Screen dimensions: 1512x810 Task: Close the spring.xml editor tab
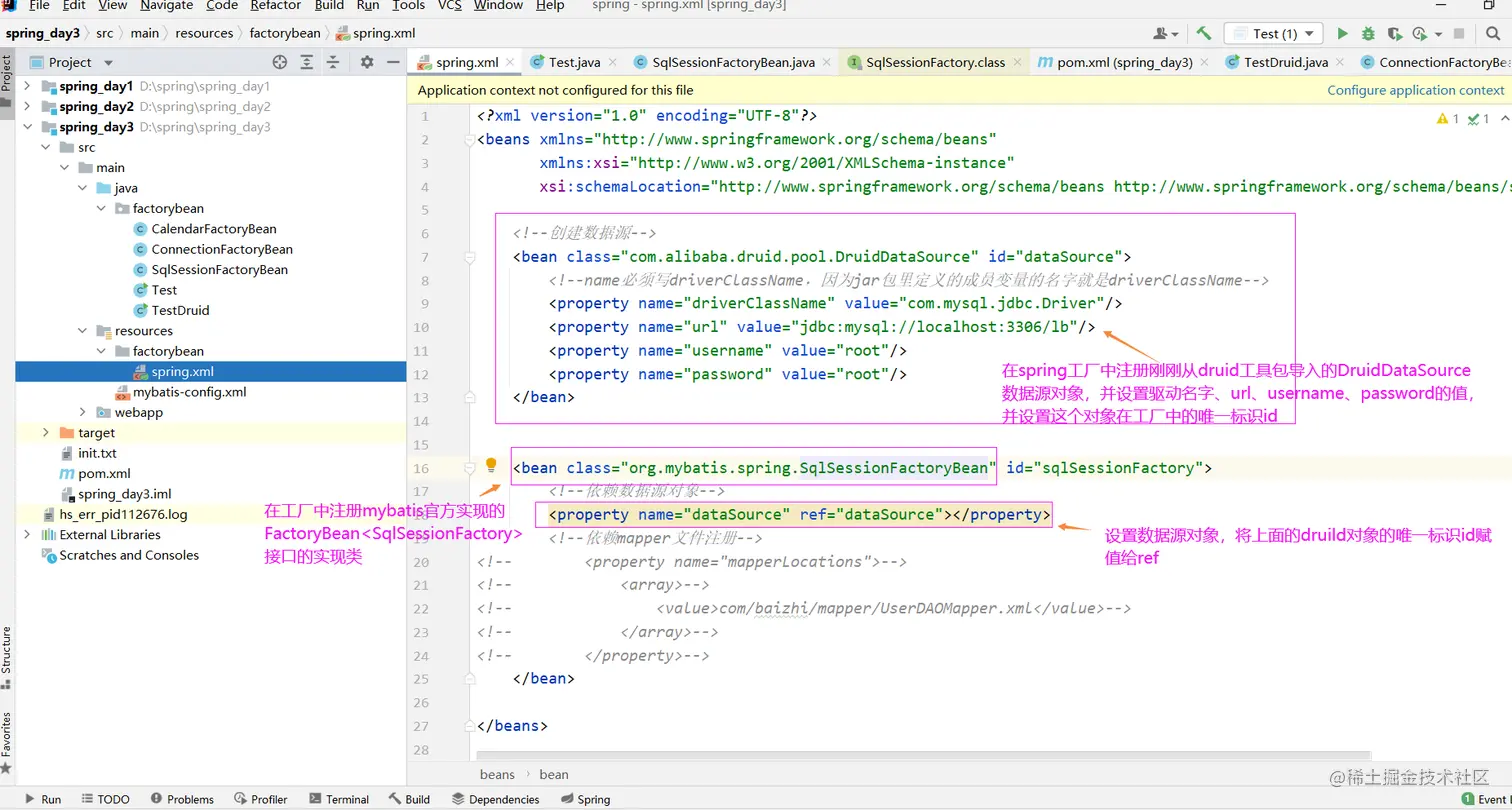pos(509,62)
